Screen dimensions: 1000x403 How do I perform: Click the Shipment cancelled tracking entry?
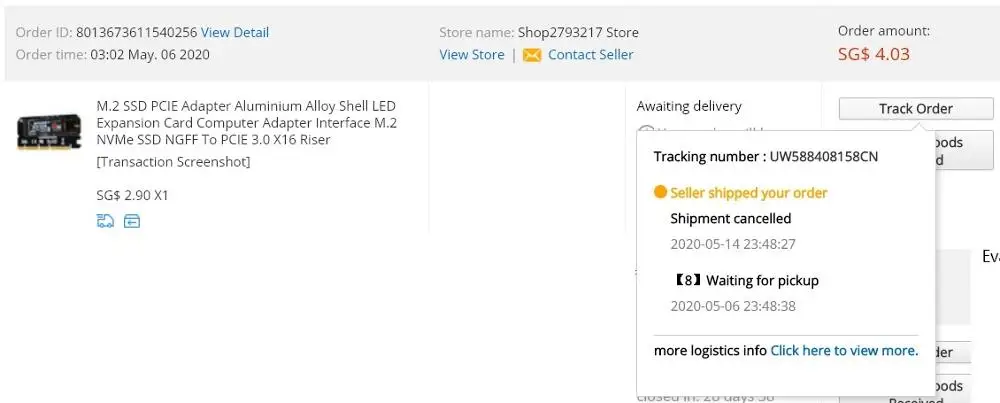pos(730,218)
